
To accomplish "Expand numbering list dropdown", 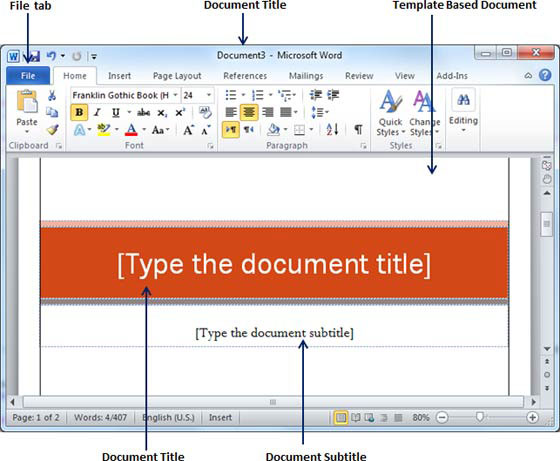I will coord(271,95).
